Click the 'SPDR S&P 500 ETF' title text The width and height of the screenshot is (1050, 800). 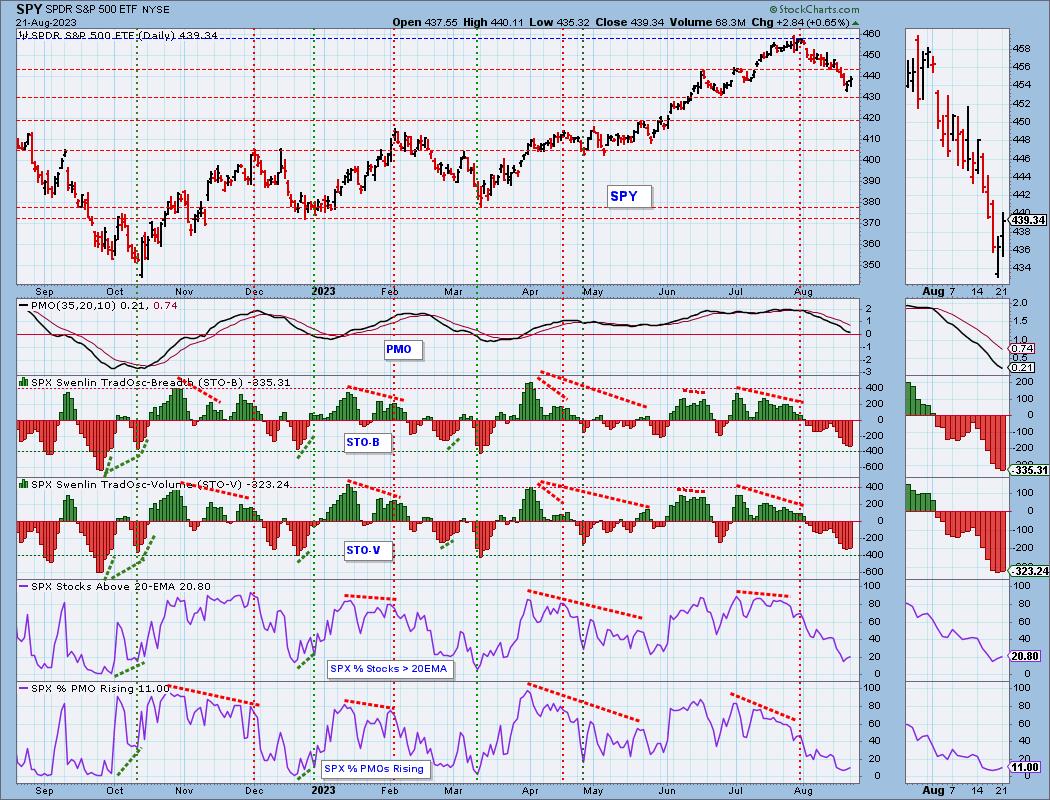point(90,10)
